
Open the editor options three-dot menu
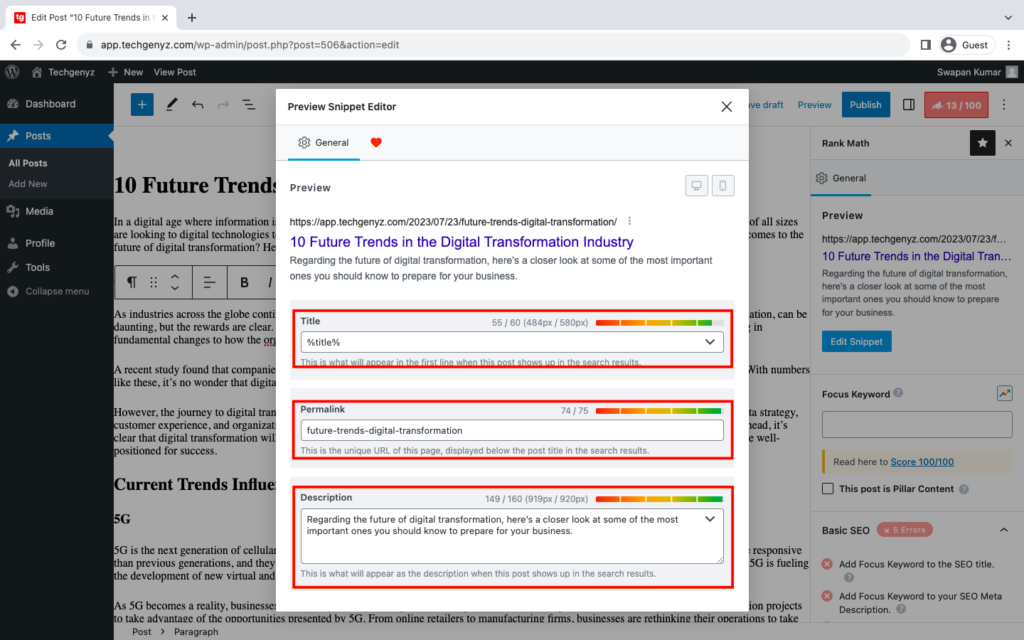click(x=1004, y=104)
